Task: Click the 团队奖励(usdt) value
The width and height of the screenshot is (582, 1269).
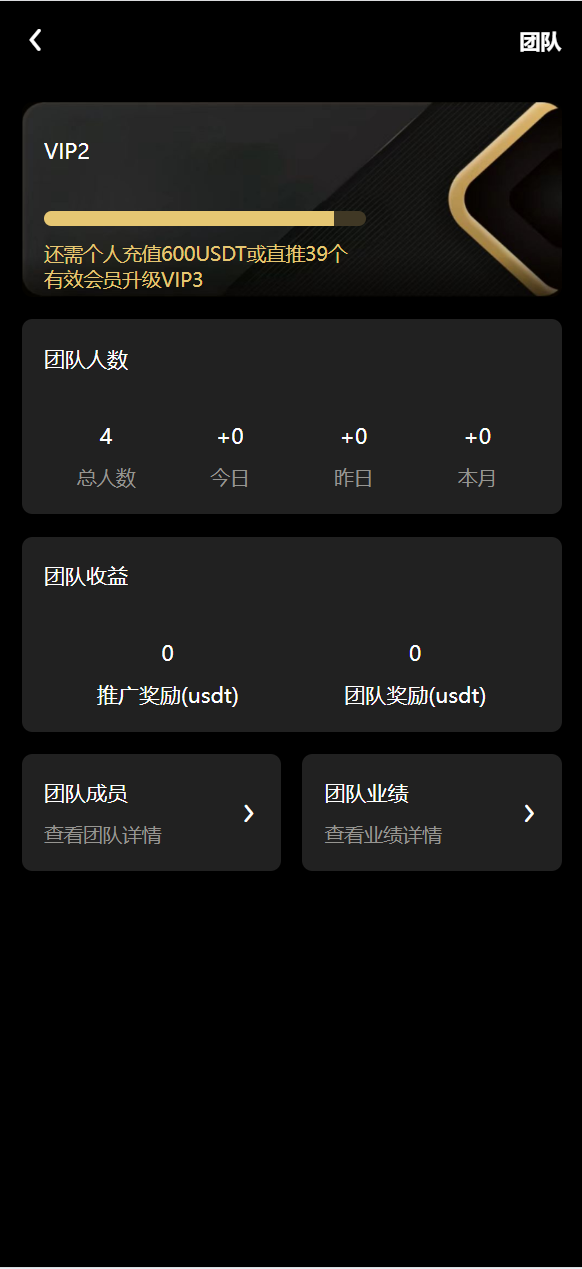Action: [x=415, y=654]
